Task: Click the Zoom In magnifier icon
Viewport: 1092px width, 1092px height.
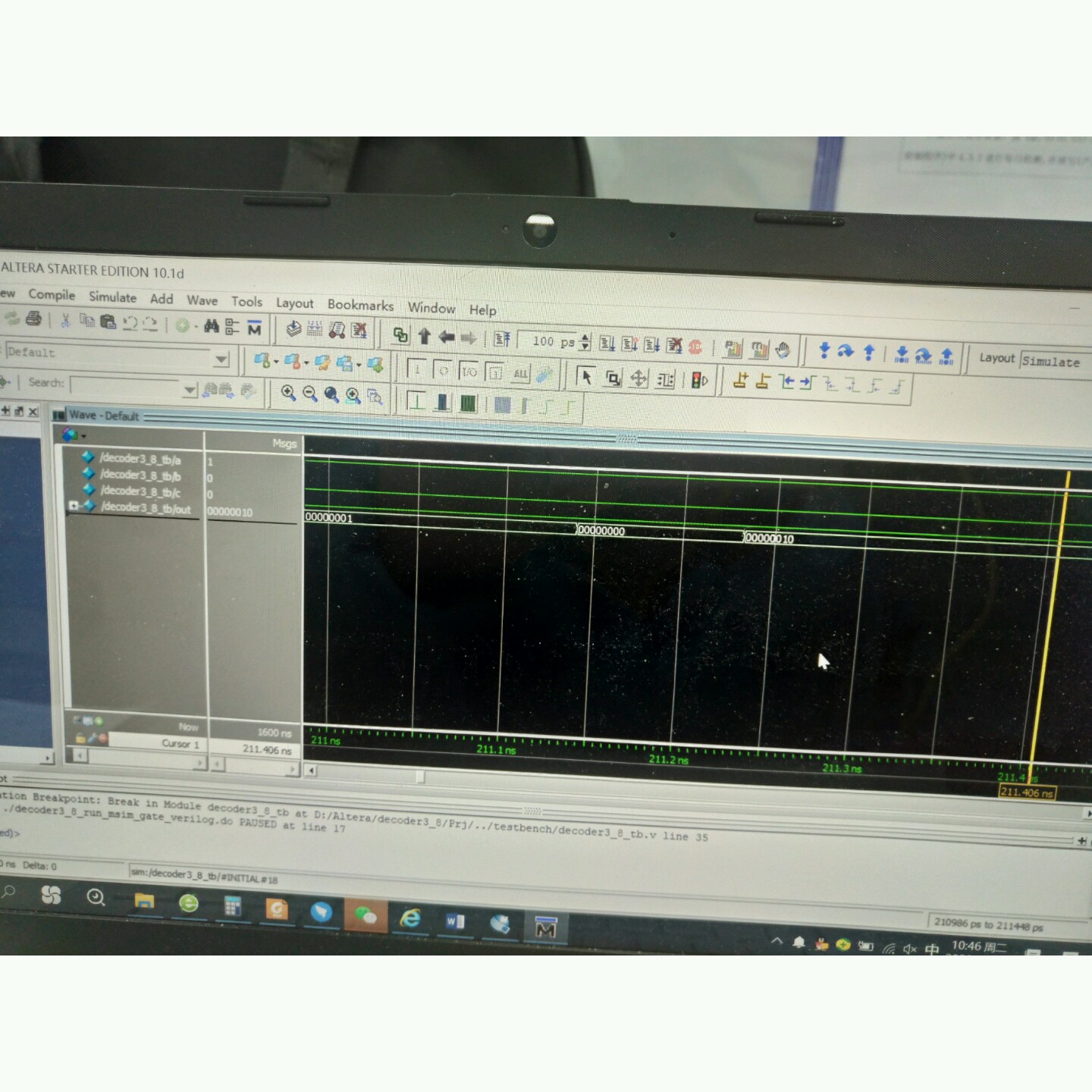Action: [288, 393]
